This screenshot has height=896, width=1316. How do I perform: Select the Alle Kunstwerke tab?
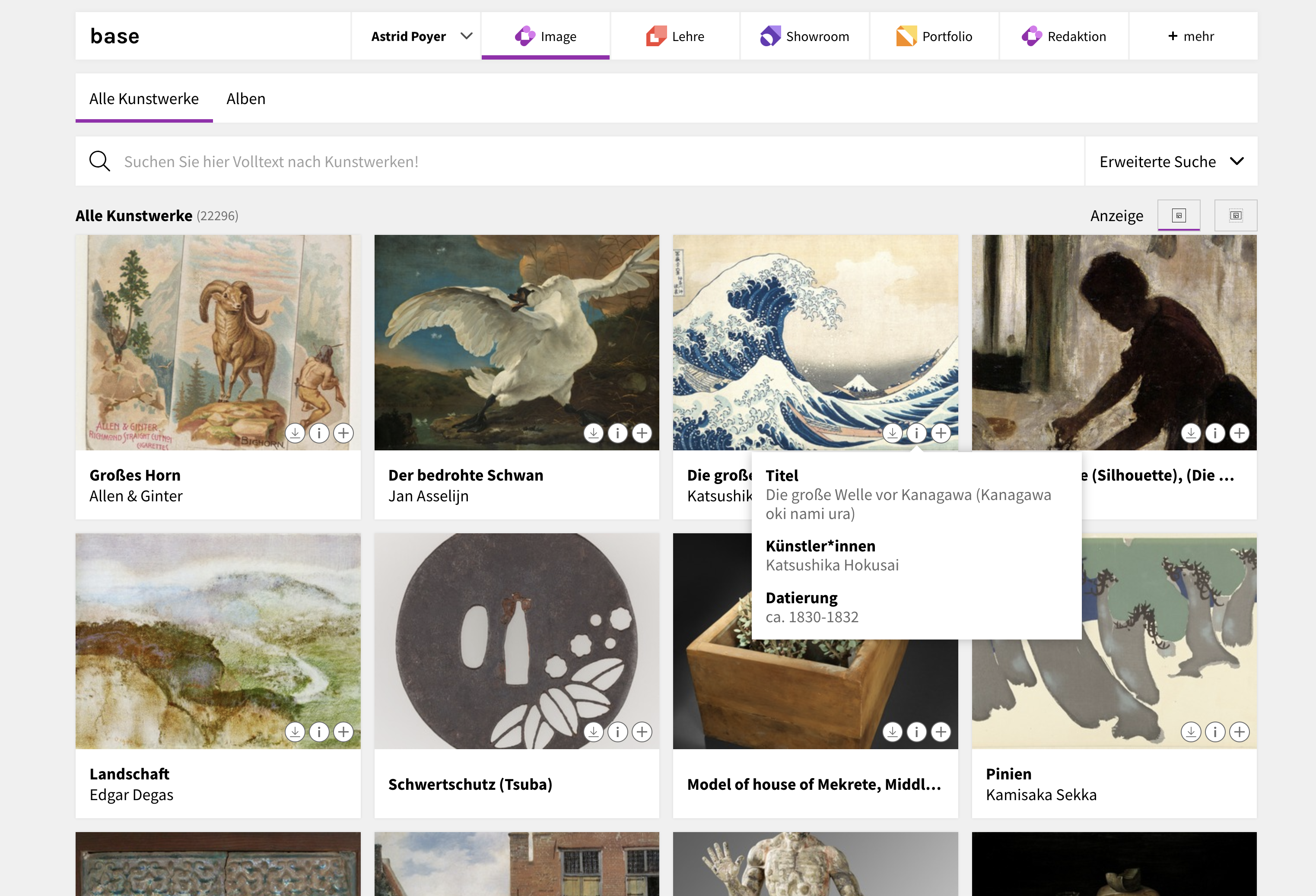[144, 98]
